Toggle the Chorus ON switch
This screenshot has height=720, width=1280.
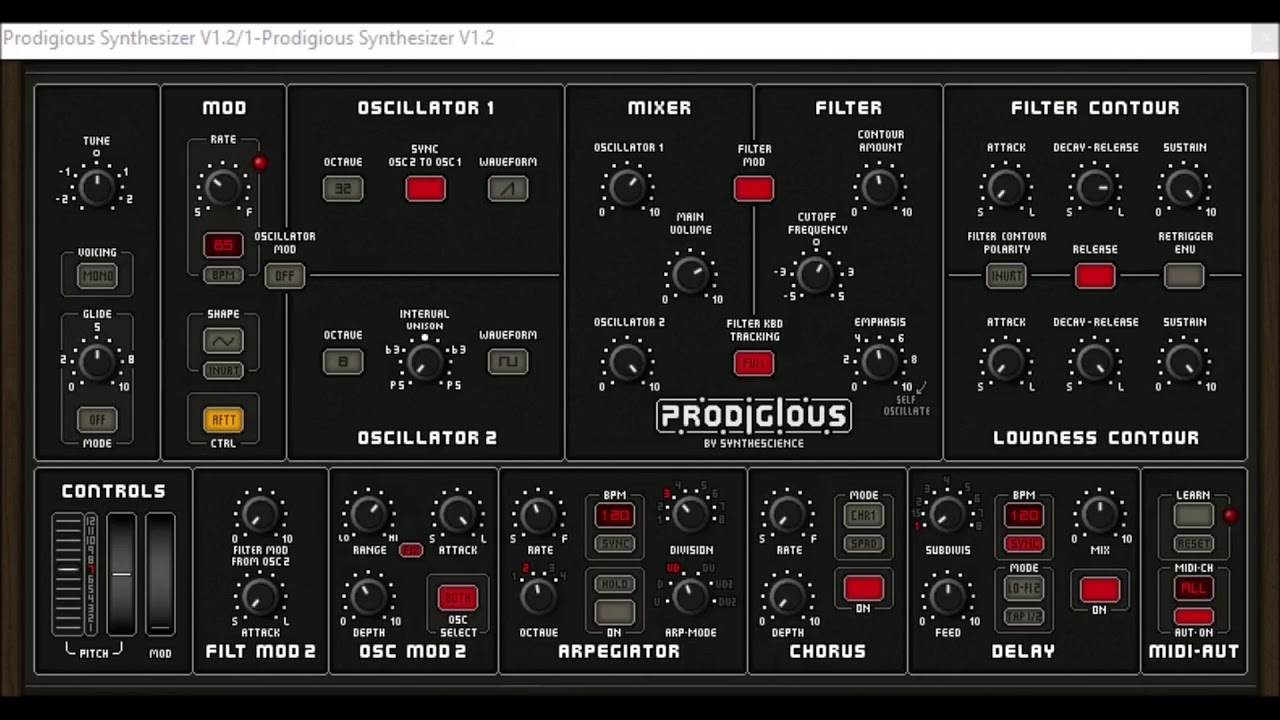(863, 588)
